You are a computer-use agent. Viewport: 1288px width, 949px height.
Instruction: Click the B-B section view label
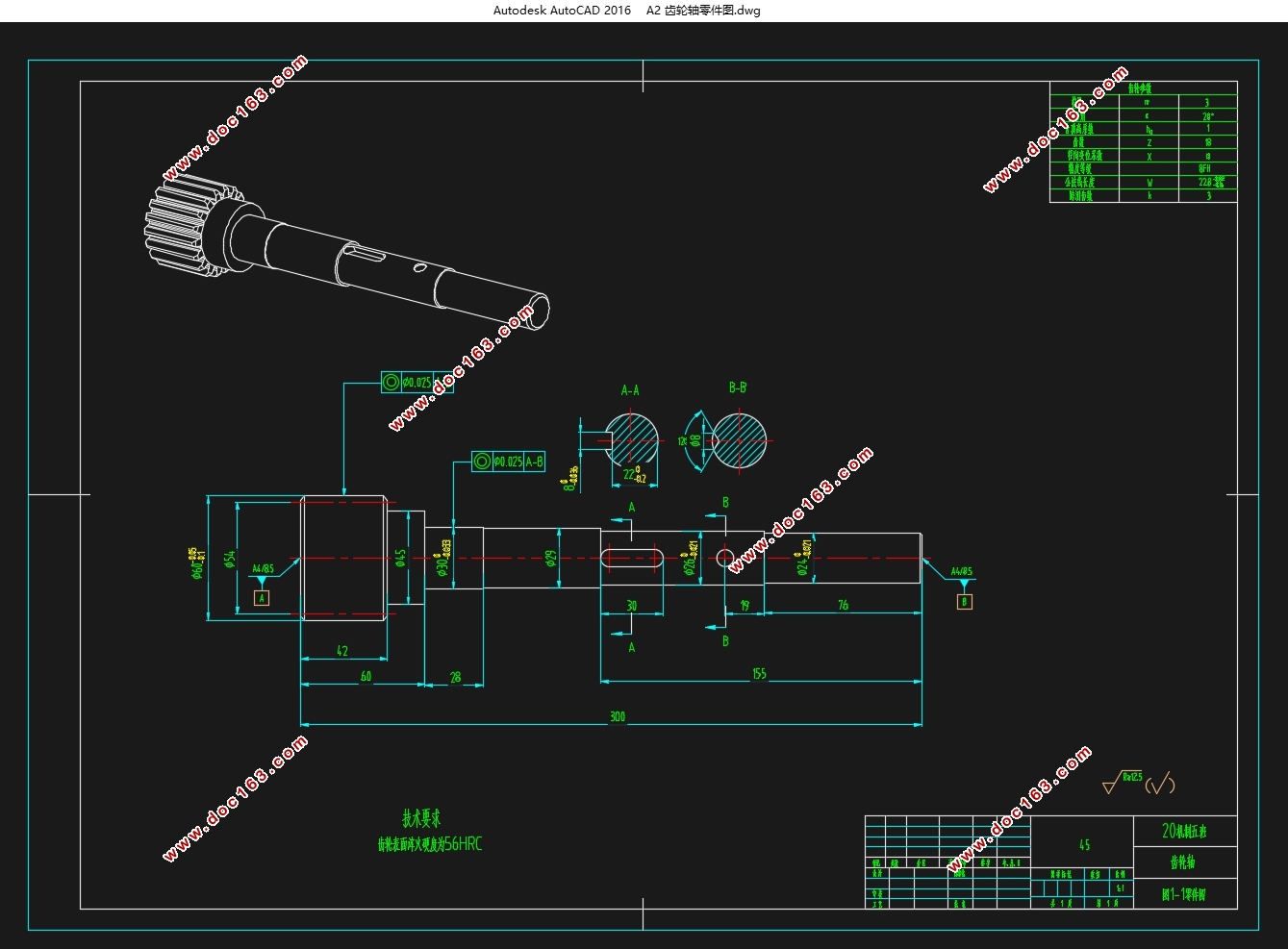(738, 387)
